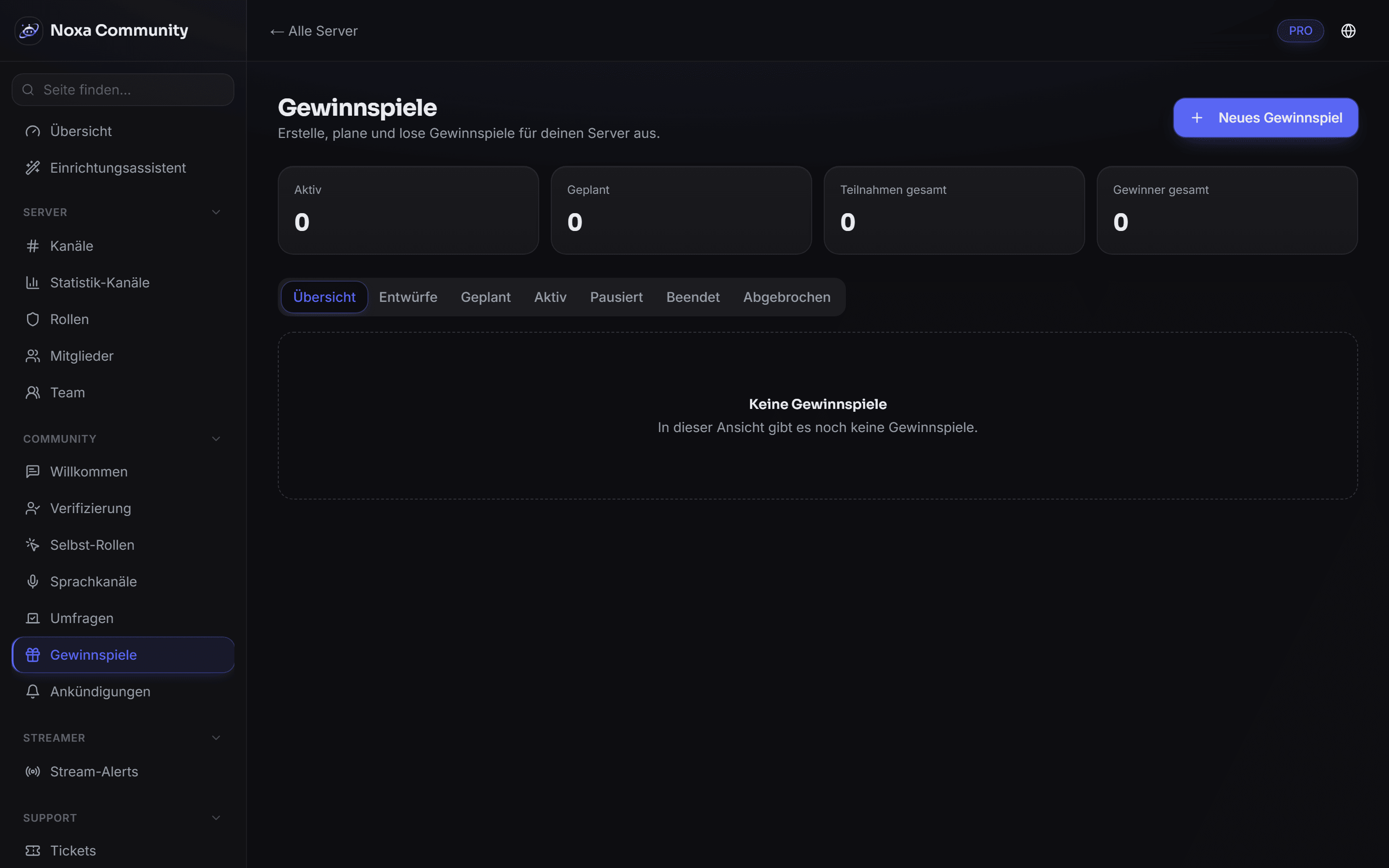Click the Umfragen poll icon
Viewport: 1389px width, 868px height.
[x=33, y=618]
